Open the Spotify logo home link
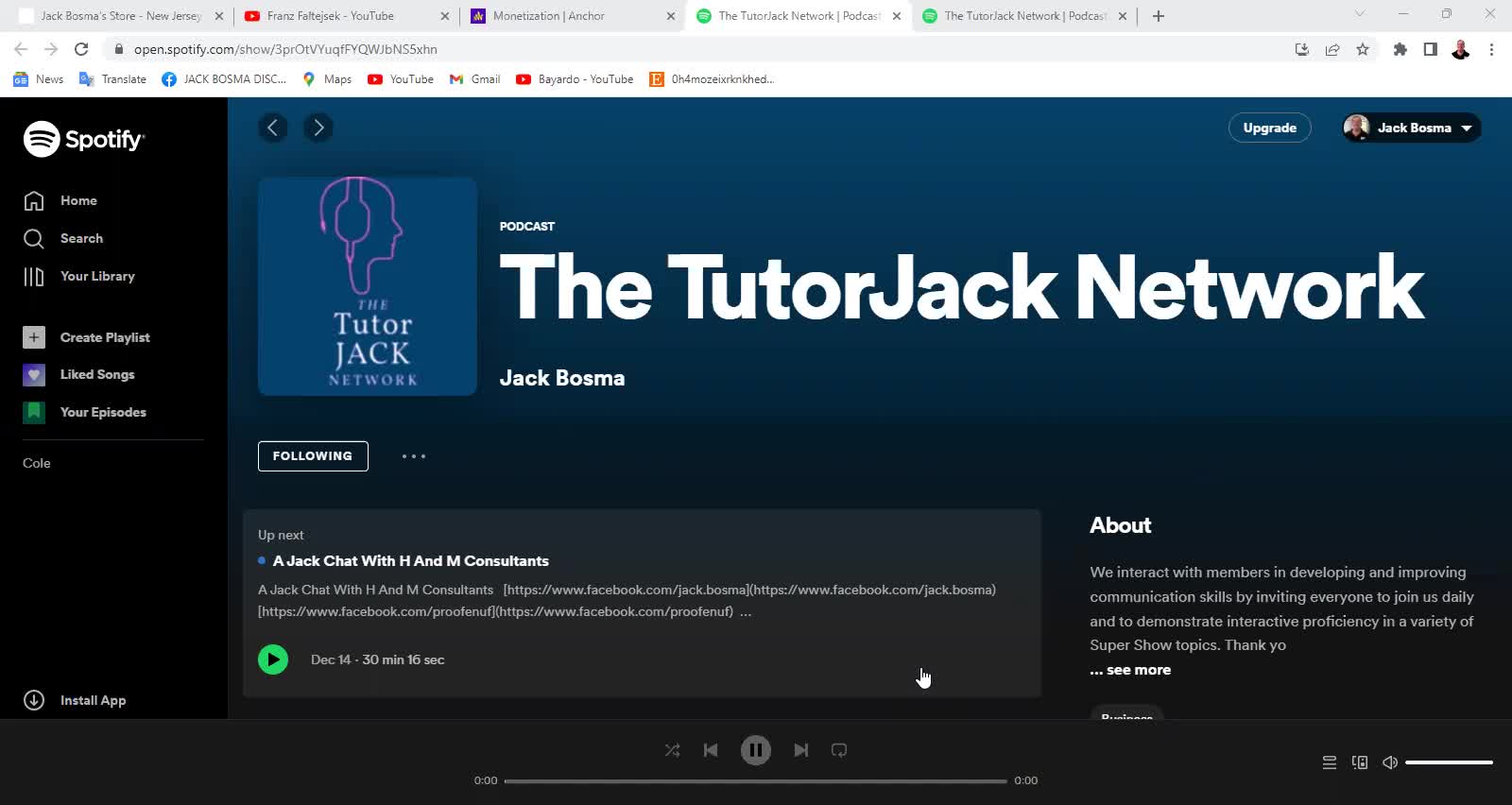 tap(84, 139)
